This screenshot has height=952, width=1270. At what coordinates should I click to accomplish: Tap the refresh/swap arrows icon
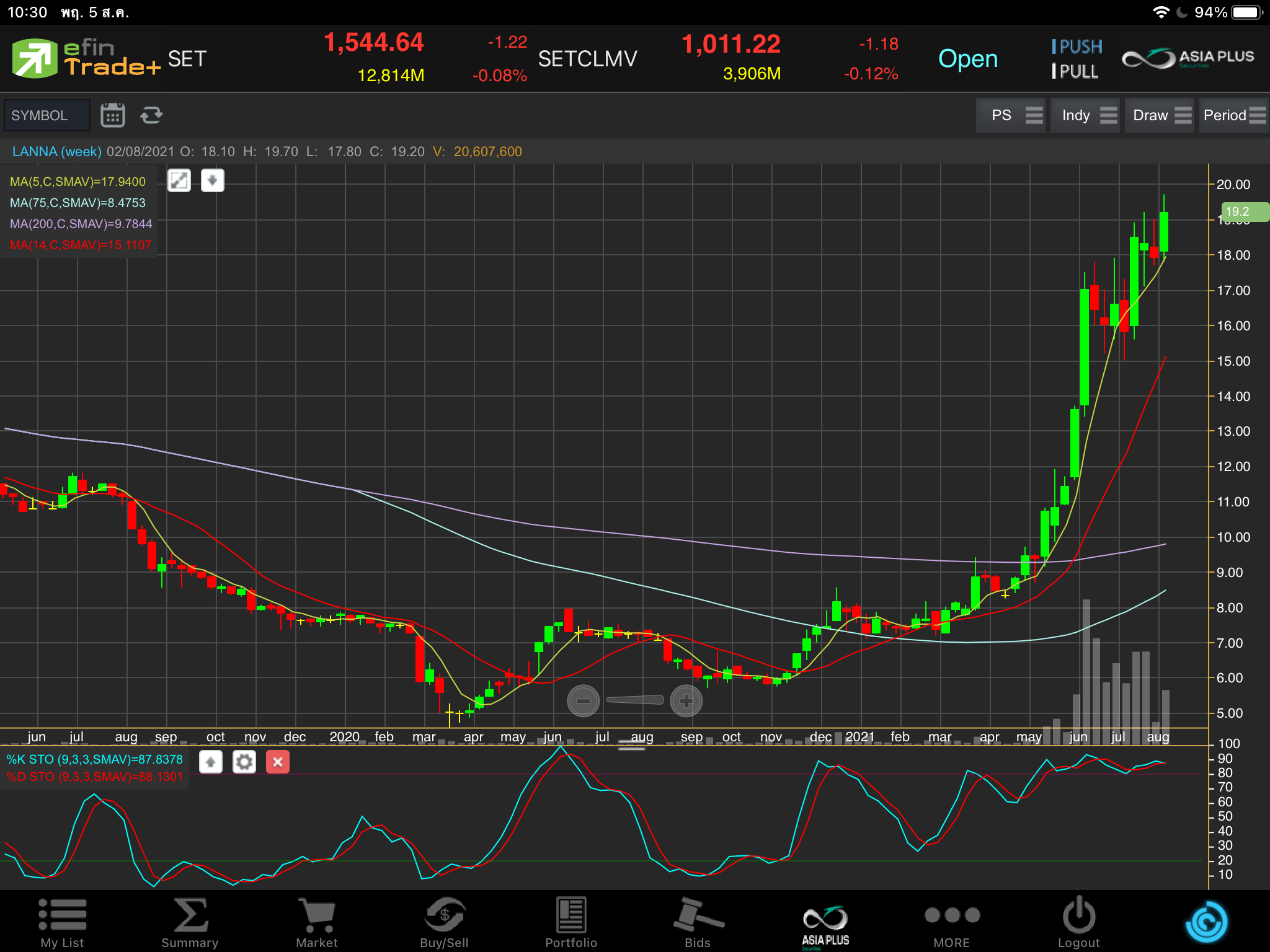pos(151,115)
